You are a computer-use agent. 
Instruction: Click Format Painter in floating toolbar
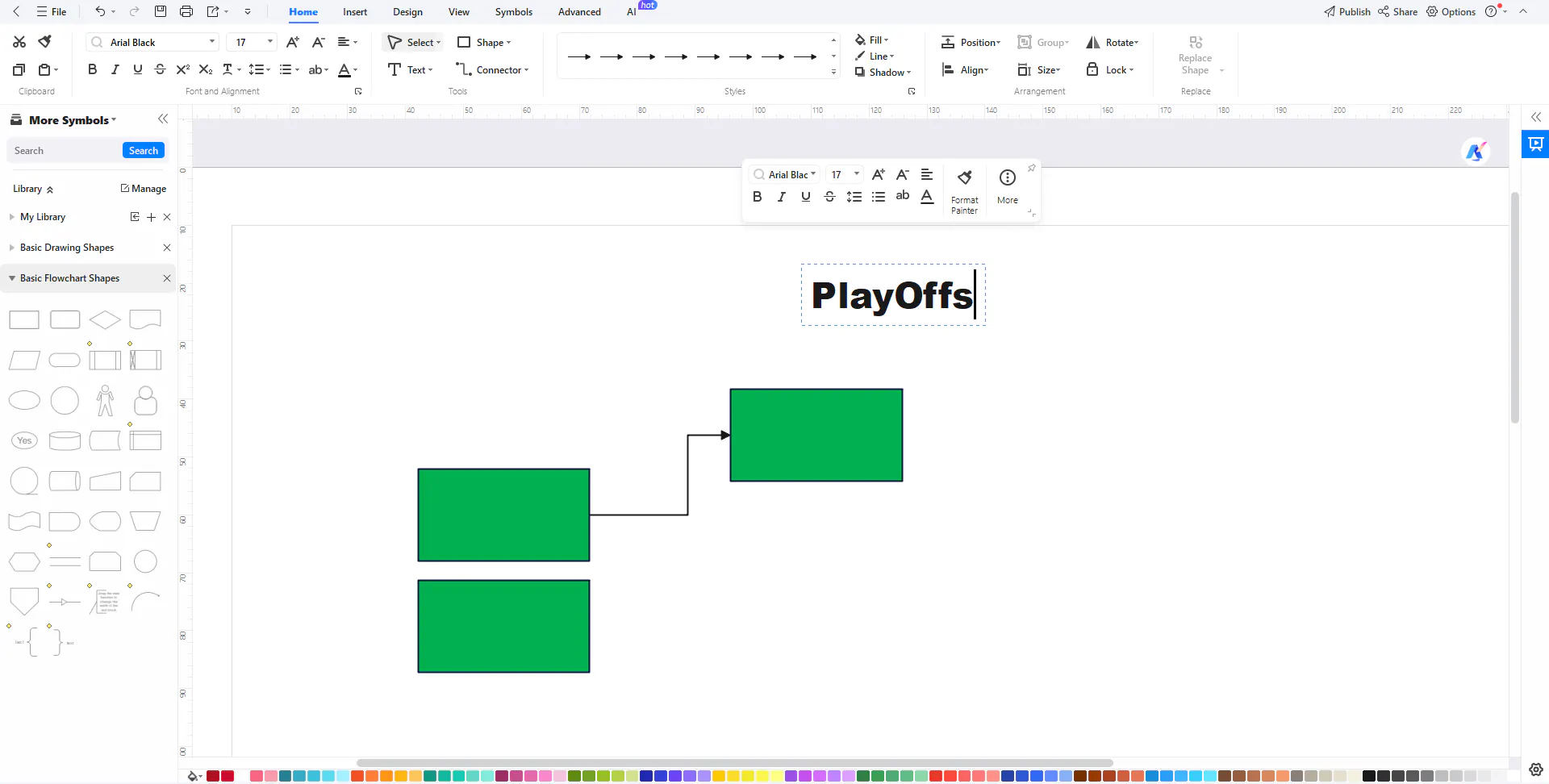point(964,192)
